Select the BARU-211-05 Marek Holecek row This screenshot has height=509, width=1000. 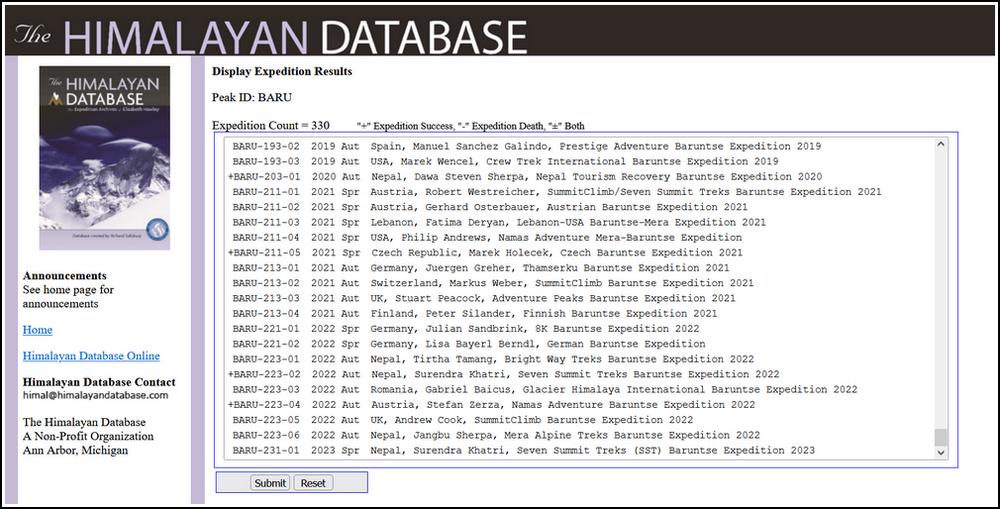[579, 253]
